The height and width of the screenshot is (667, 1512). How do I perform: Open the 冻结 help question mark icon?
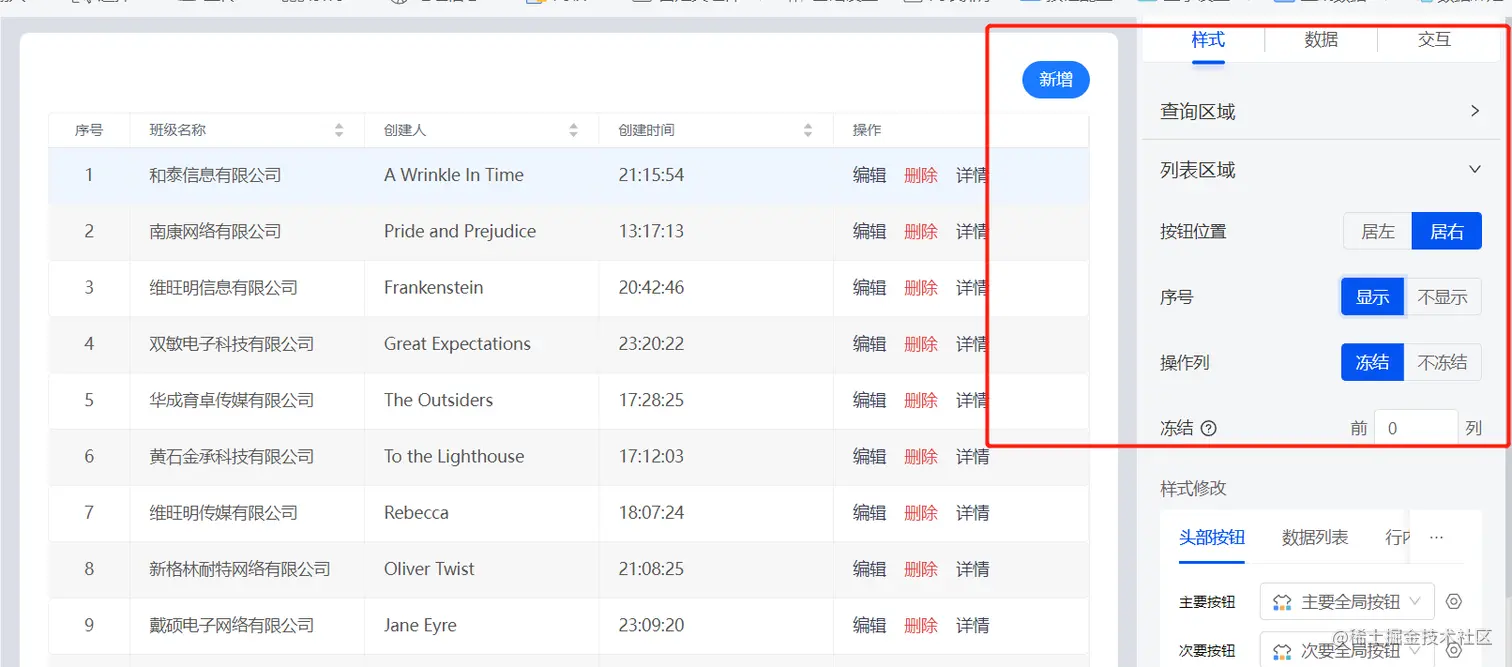(x=1208, y=428)
